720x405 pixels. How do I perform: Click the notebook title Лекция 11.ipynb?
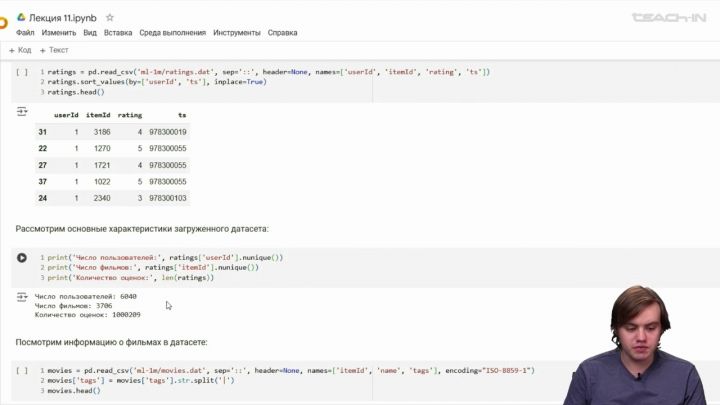64,17
